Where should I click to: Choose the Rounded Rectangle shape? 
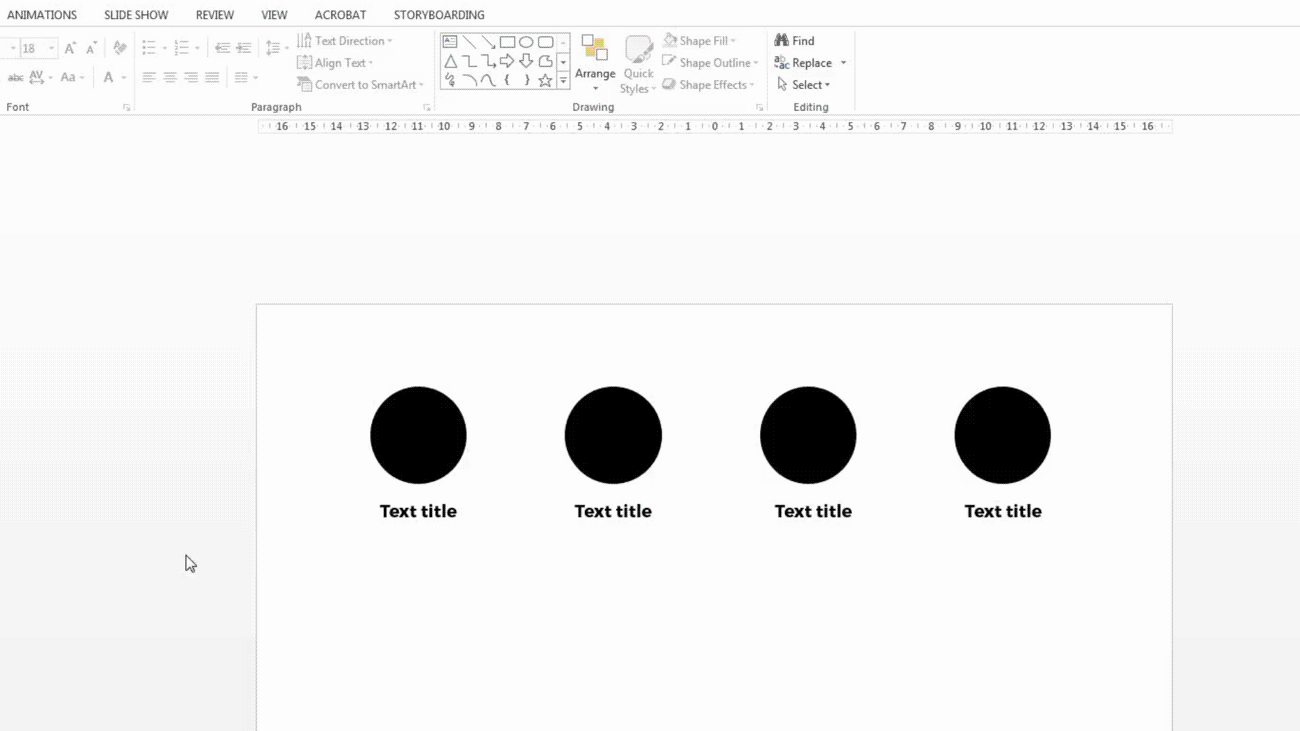coord(545,42)
